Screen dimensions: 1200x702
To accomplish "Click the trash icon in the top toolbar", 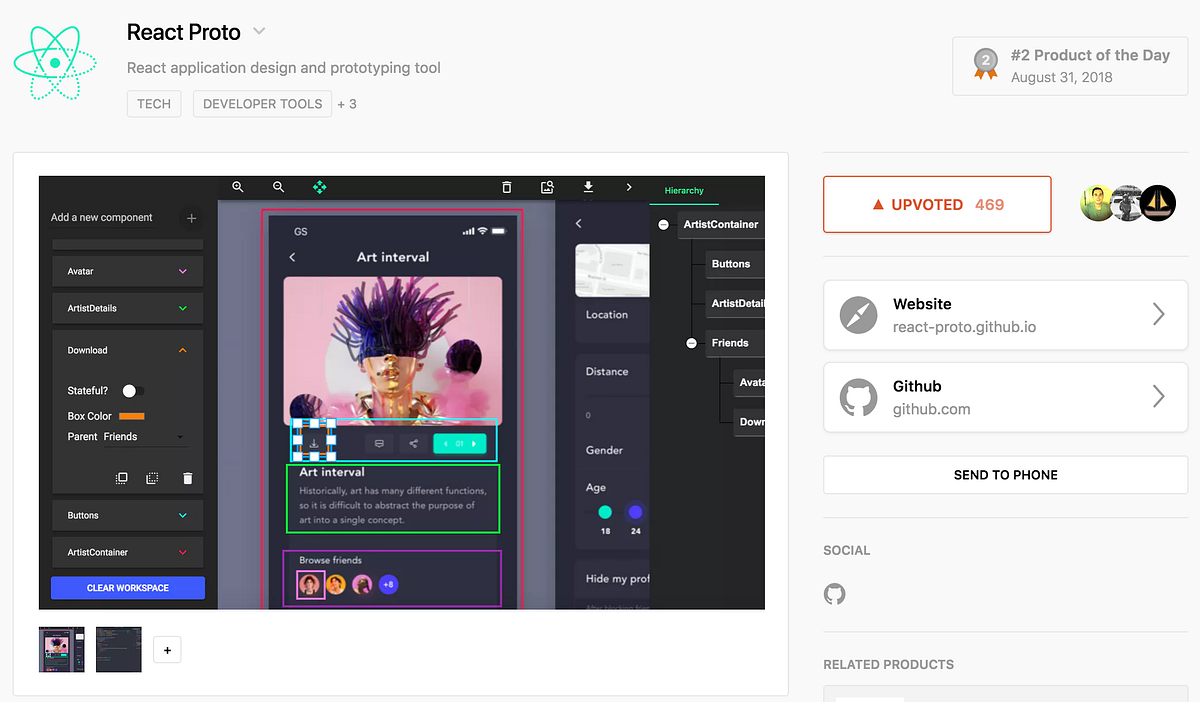I will (507, 187).
